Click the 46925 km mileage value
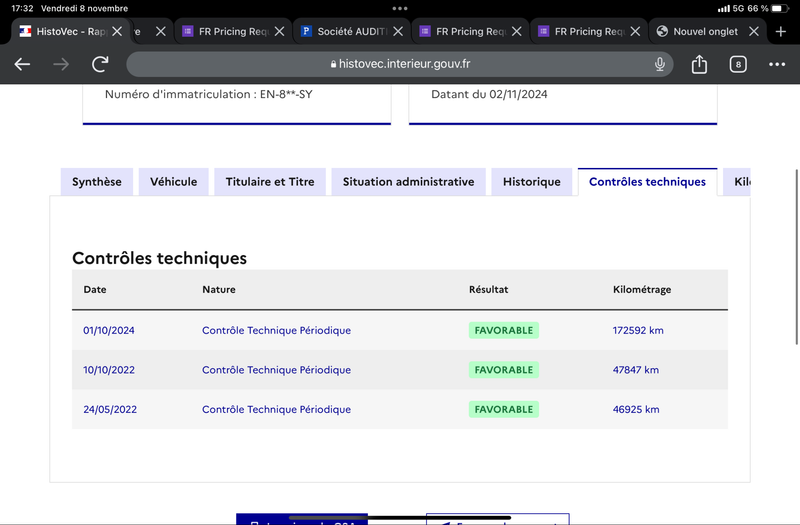800x525 pixels. (636, 409)
